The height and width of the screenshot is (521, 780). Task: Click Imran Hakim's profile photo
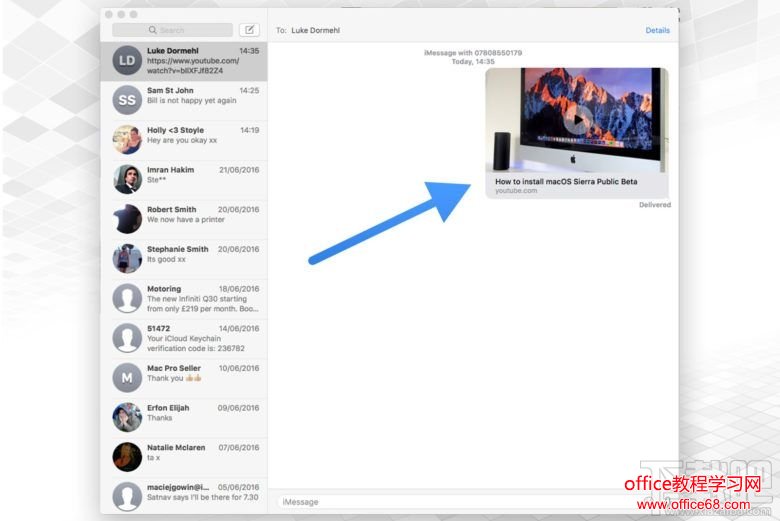click(x=127, y=179)
